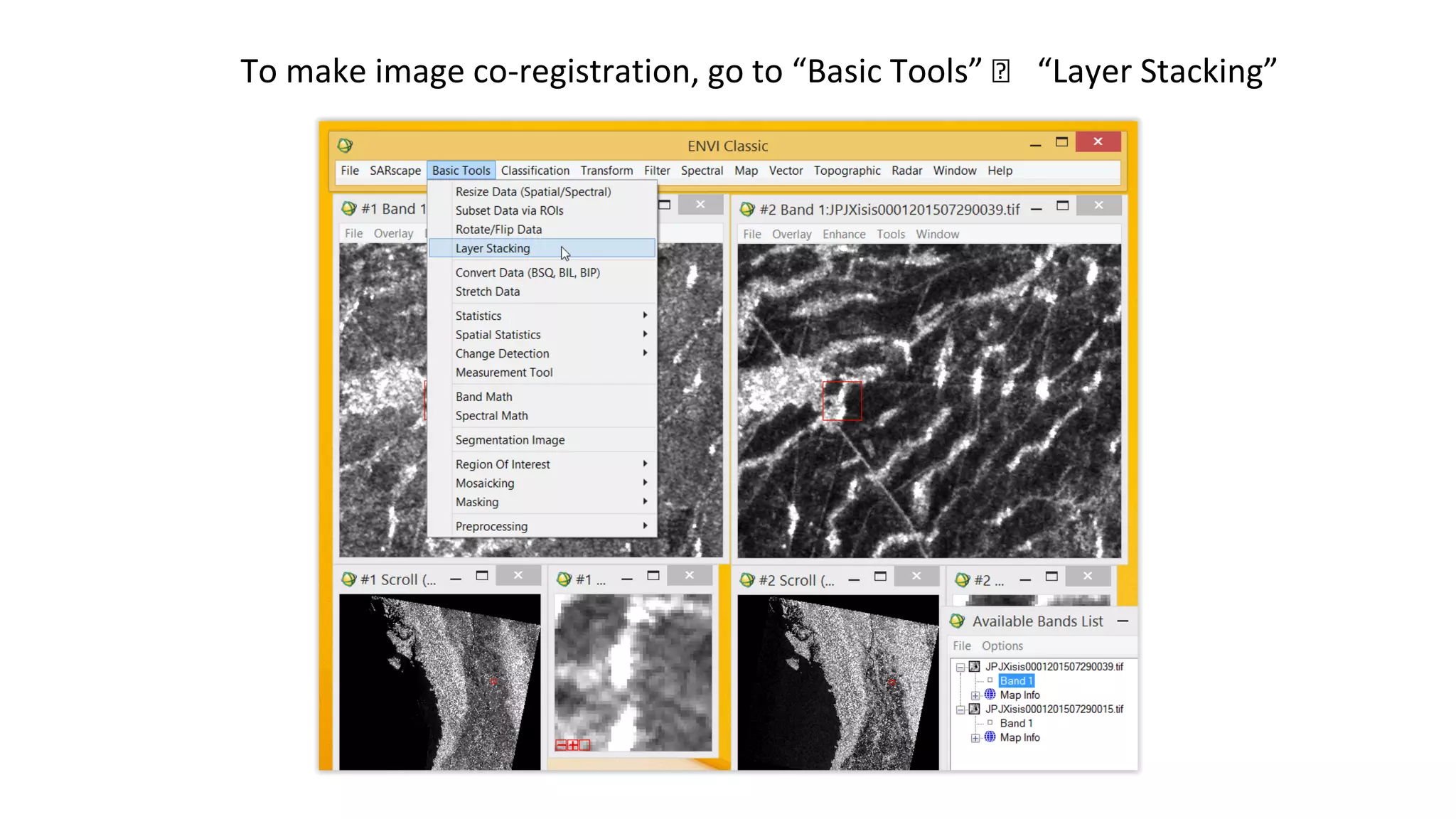This screenshot has height=819, width=1456.
Task: Open the Statistics submenu
Action: coord(542,316)
